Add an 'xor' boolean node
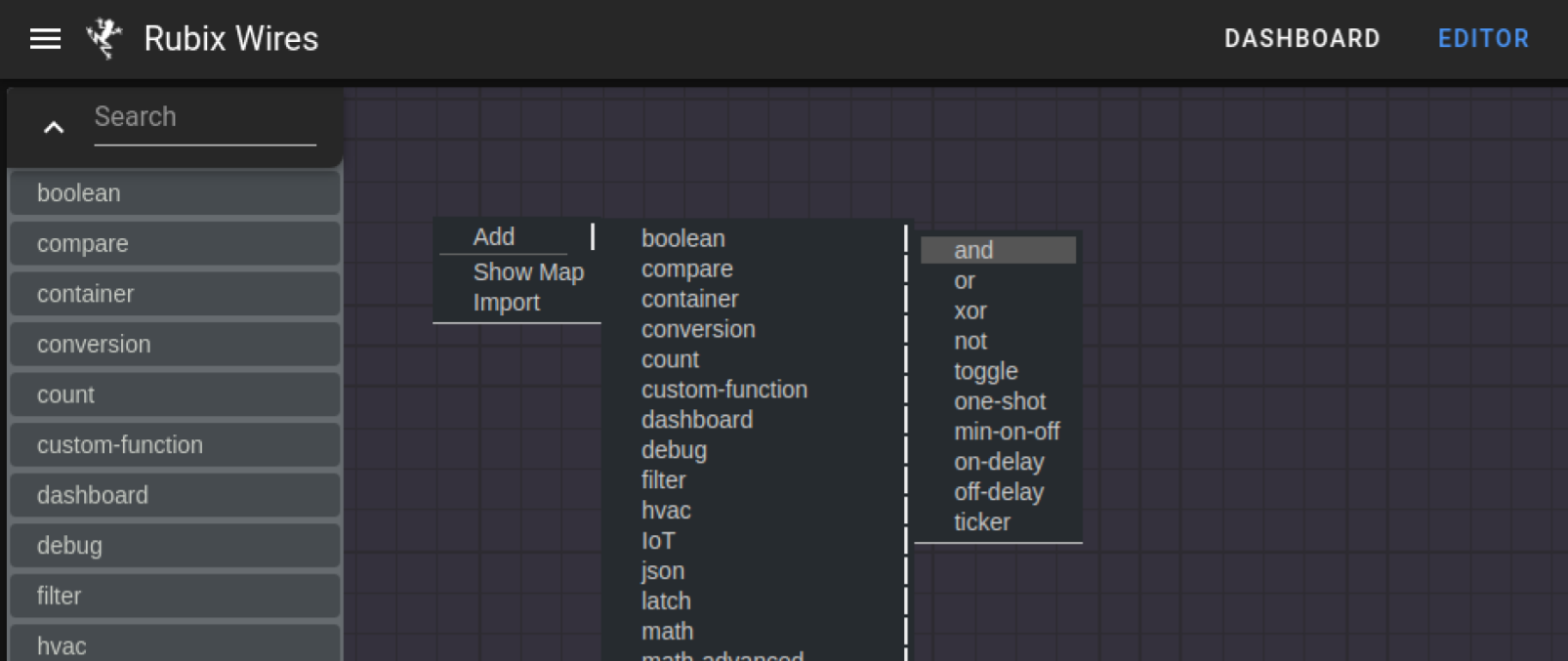This screenshot has width=1568, height=661. coord(998,311)
